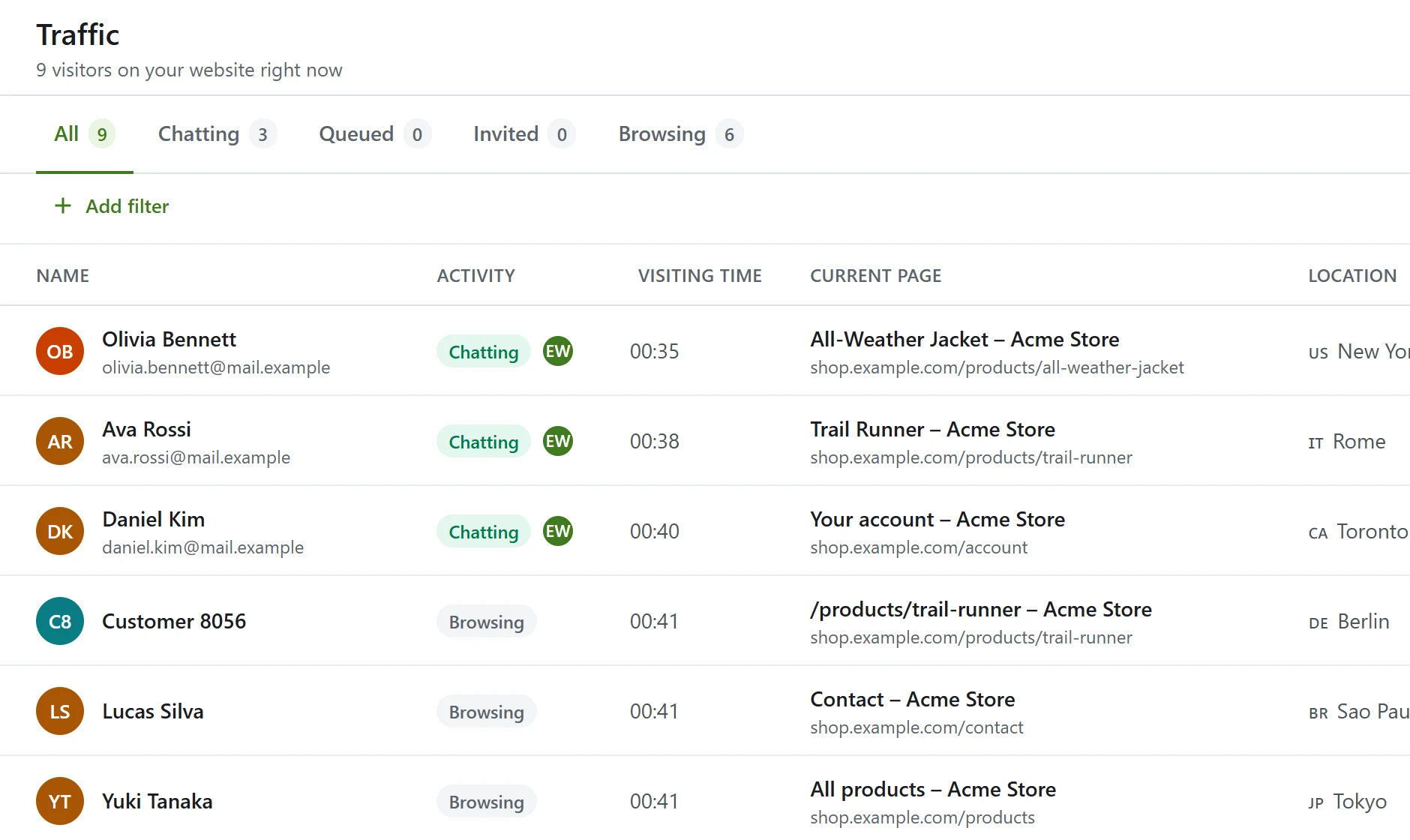Click Ava Rossi's AR avatar
This screenshot has height=840, width=1410.
pos(60,441)
